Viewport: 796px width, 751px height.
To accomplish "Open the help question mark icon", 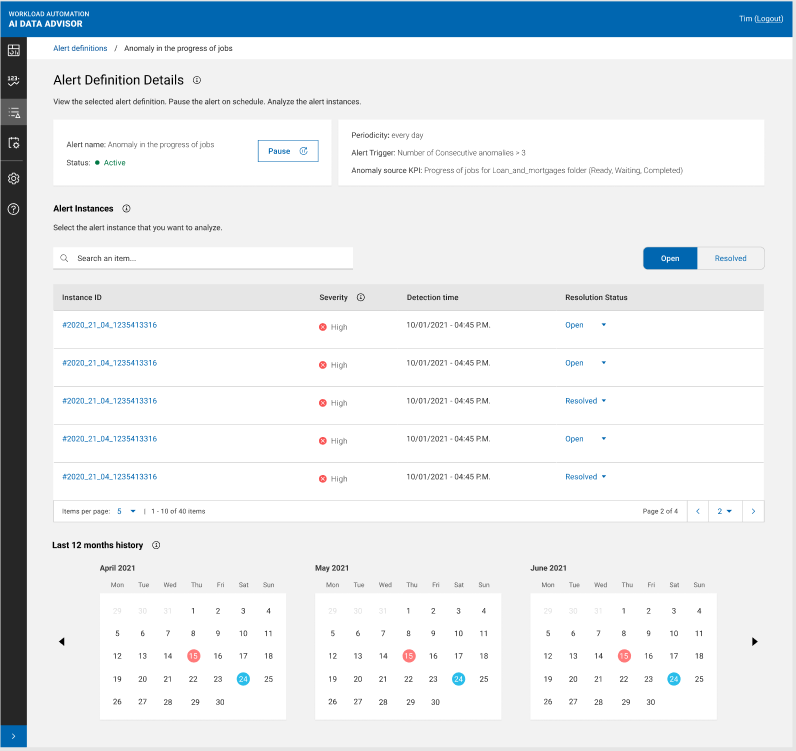I will point(14,209).
